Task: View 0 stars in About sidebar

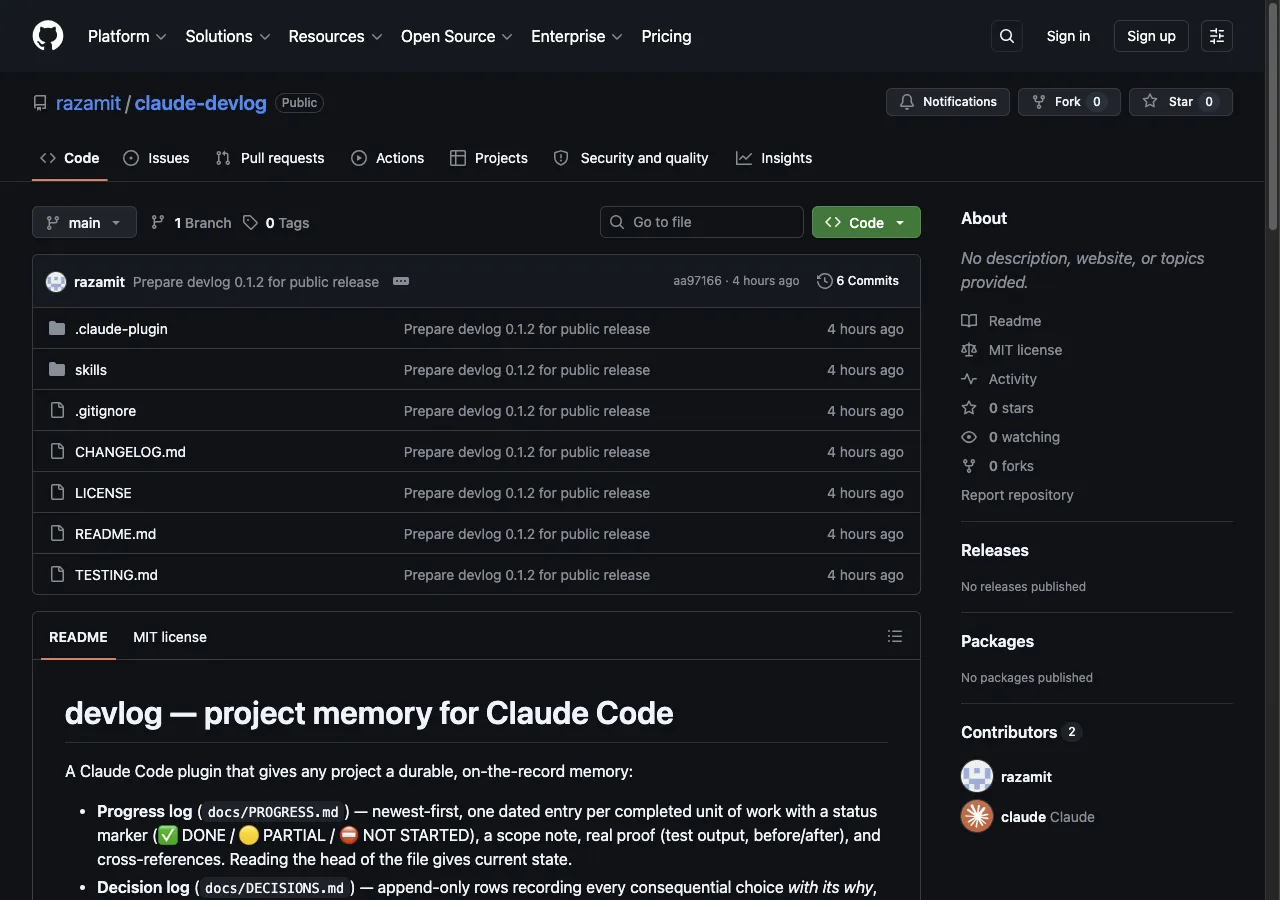Action: pos(998,408)
